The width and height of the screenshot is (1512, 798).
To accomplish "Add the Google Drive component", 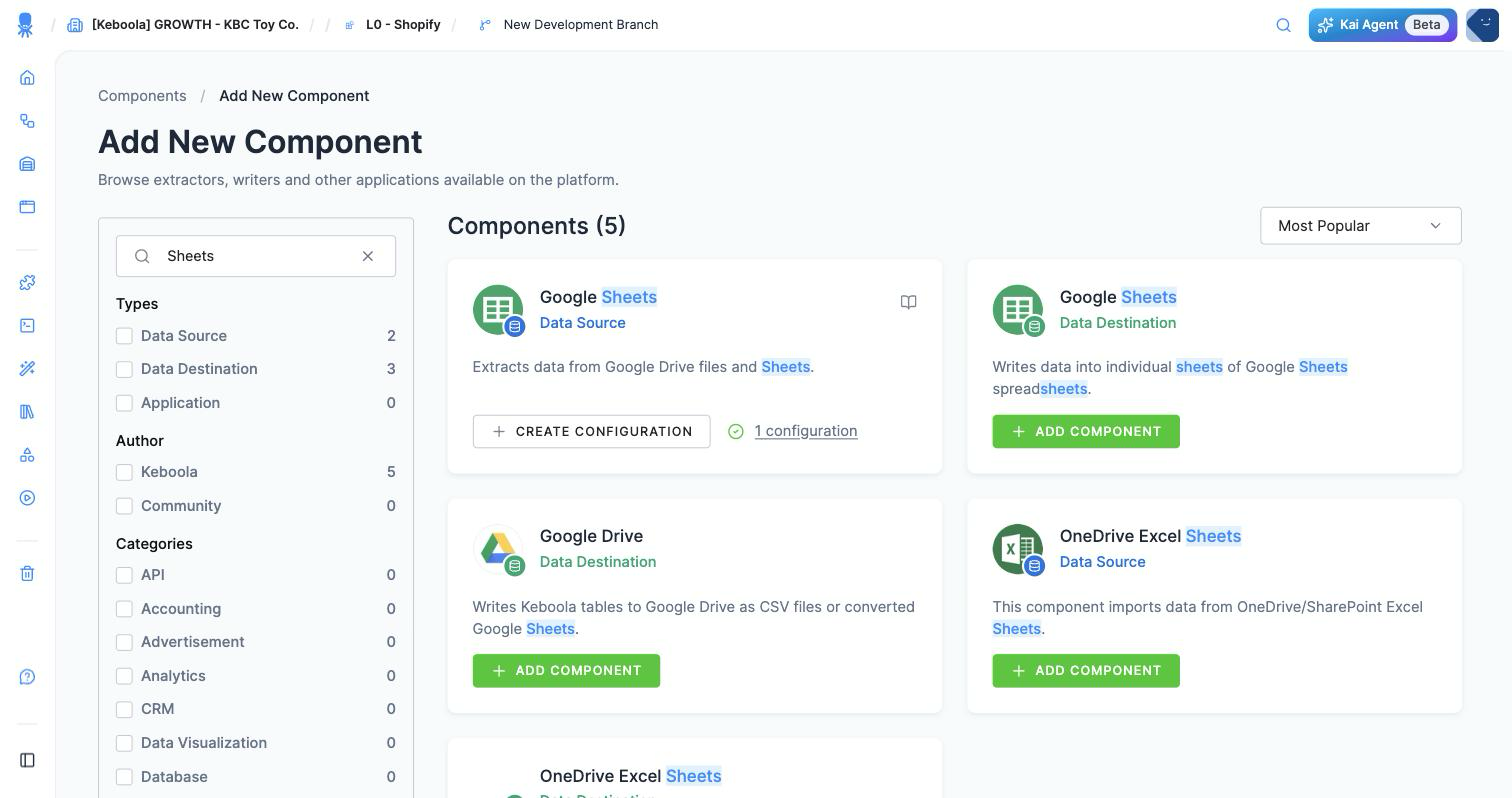I will (566, 671).
